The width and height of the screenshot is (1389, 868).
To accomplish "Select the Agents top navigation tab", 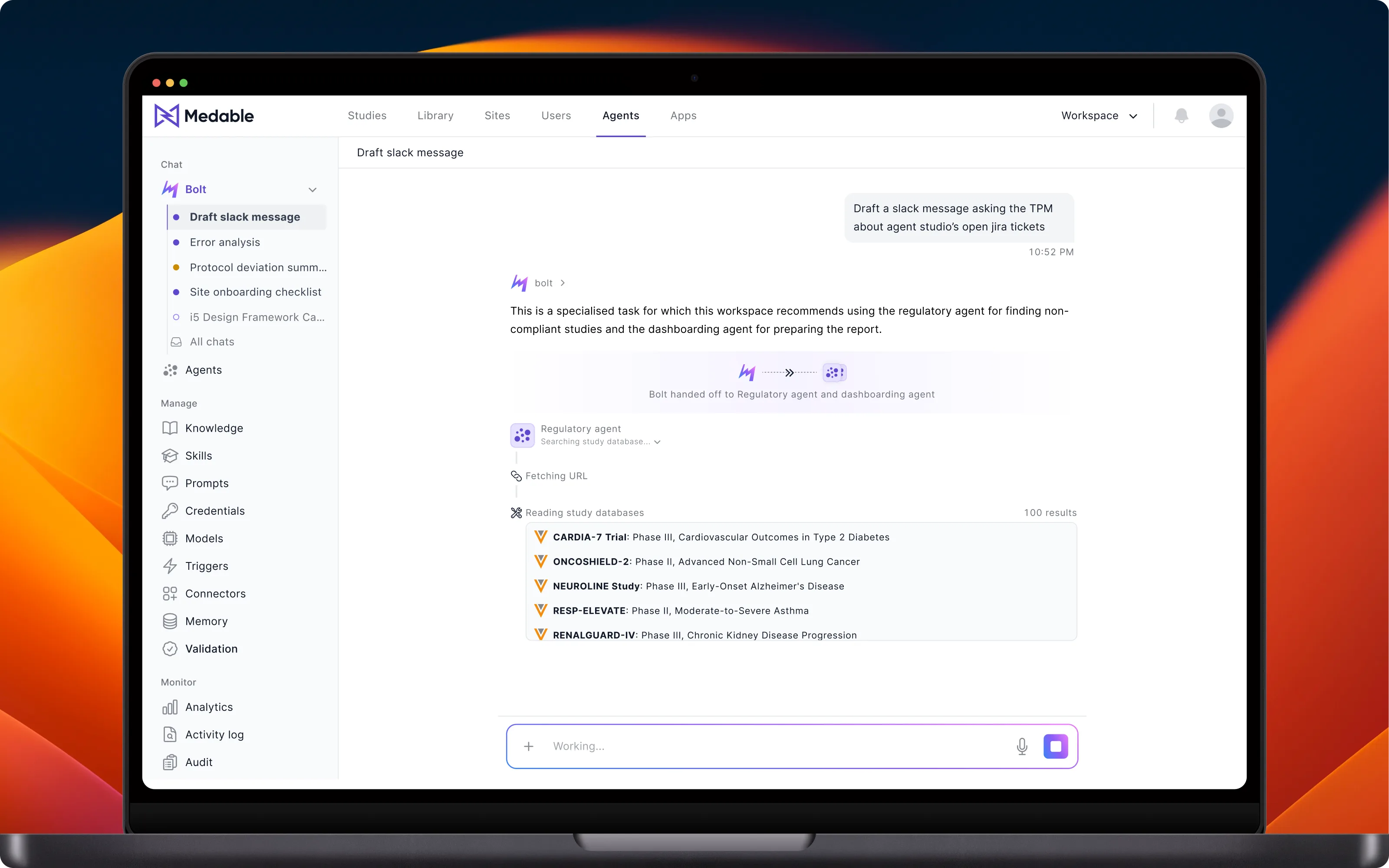I will click(621, 116).
